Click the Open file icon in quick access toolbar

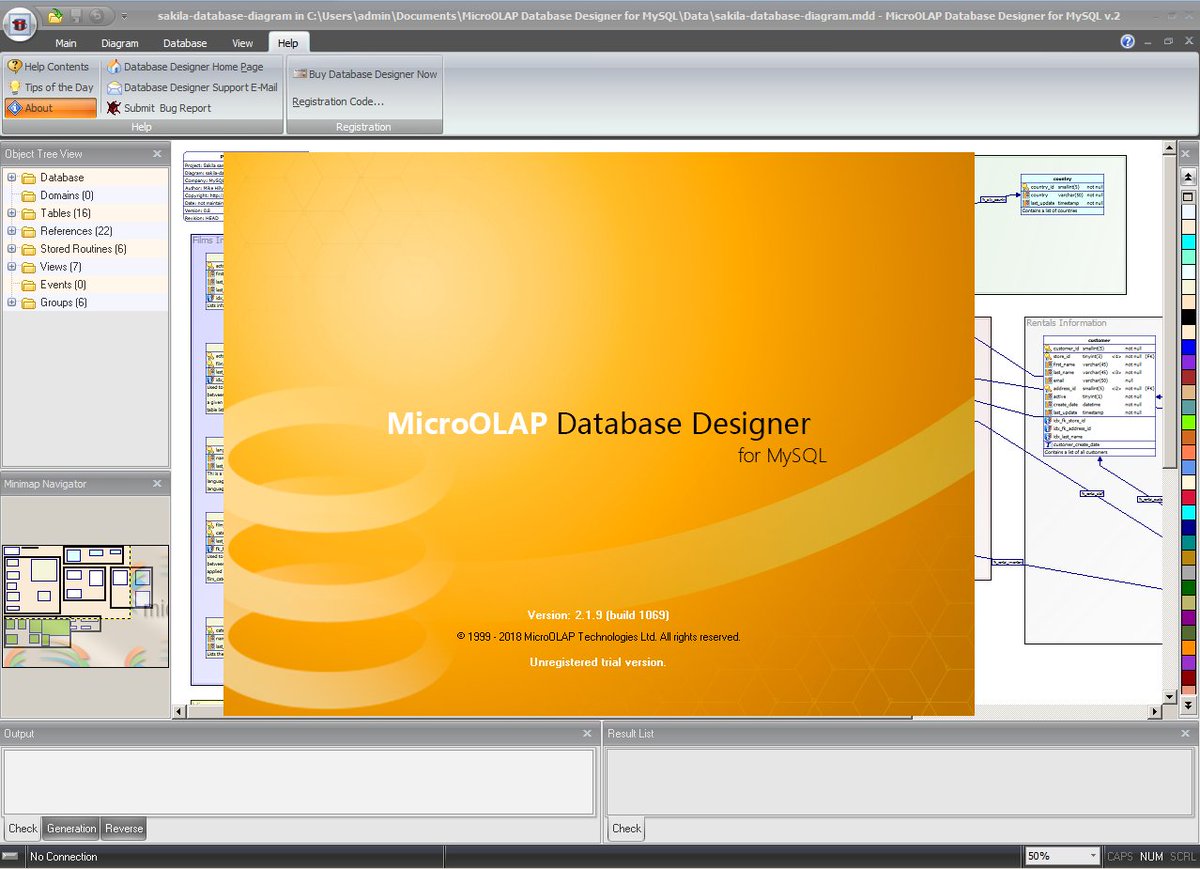point(57,15)
